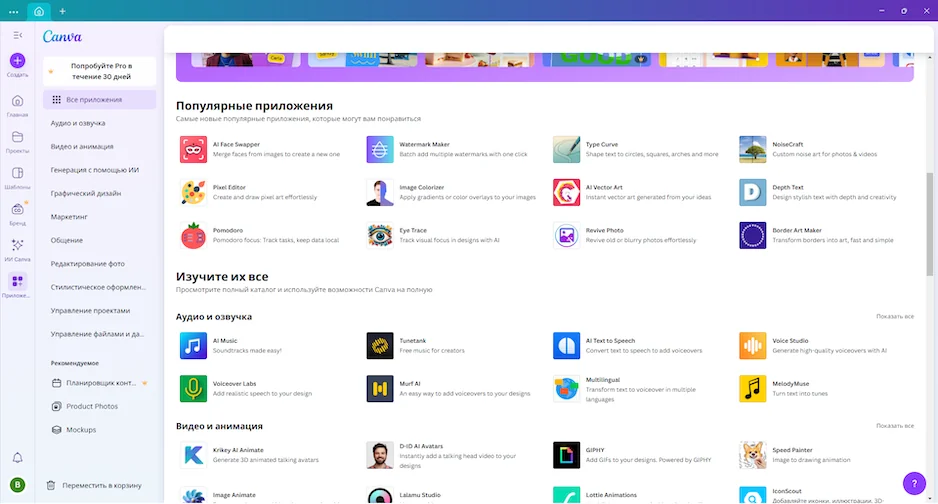Open the Lottie Animations app icon
This screenshot has width=938, height=504.
point(567,495)
